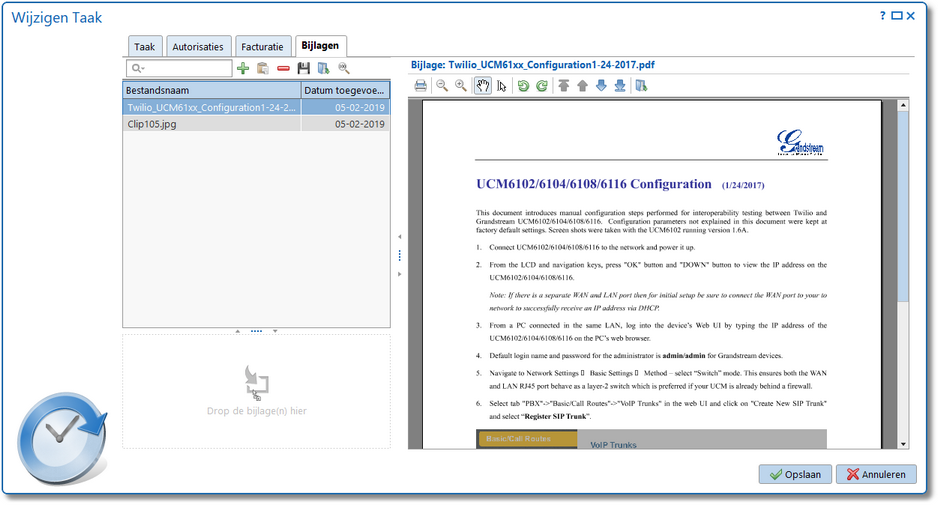Click the Bijlage file name heading
The width and height of the screenshot is (938, 505).
tap(532, 65)
